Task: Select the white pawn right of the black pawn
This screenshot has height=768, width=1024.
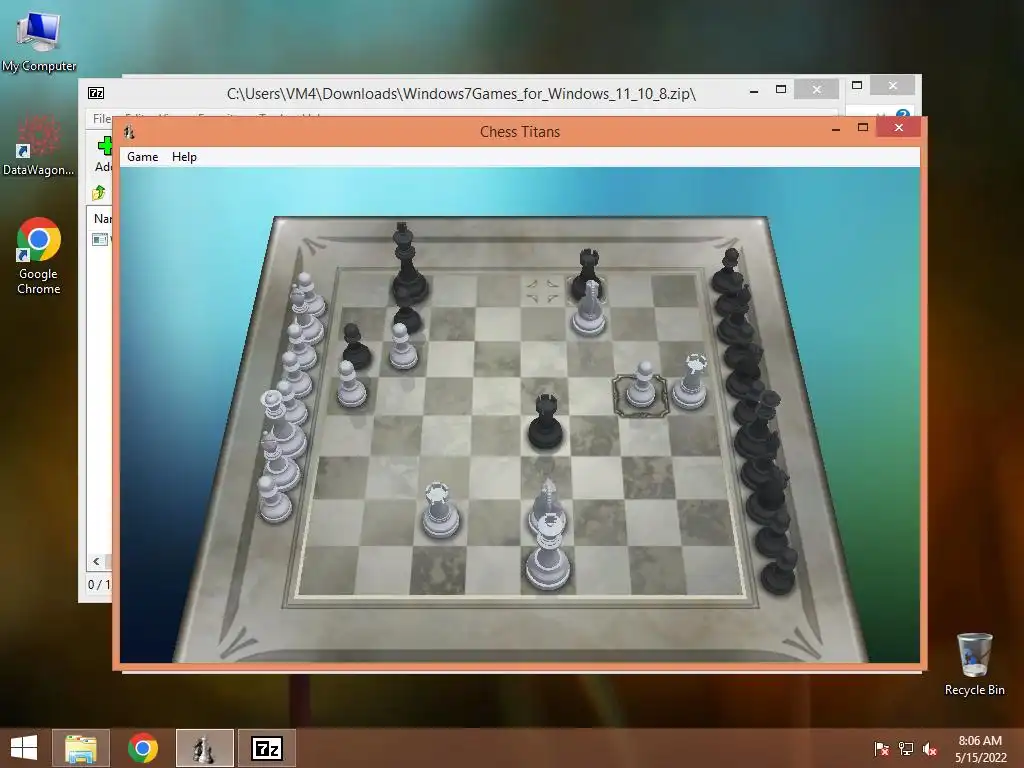Action: click(x=402, y=346)
